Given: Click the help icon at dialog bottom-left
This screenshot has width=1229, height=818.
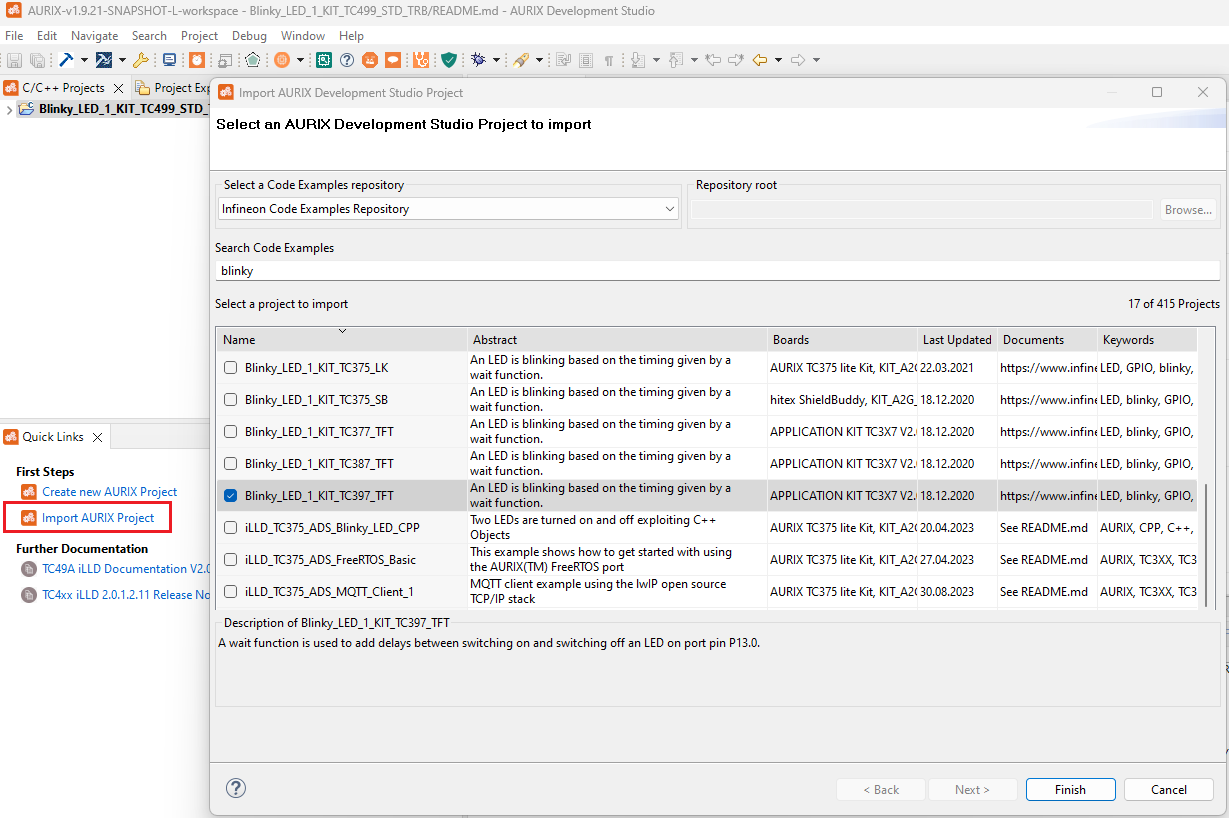Looking at the screenshot, I should pos(236,789).
